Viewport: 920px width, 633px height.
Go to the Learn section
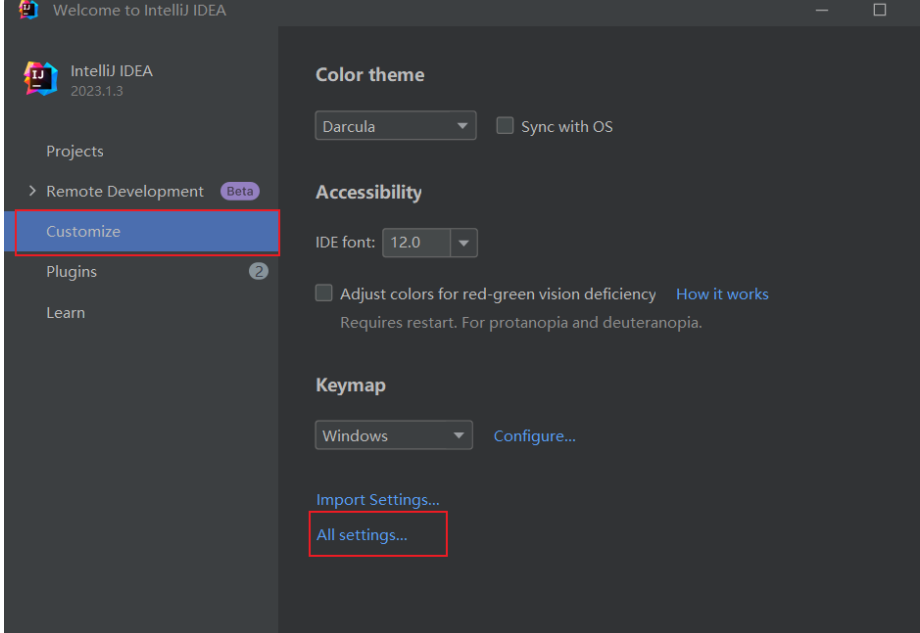[x=66, y=313]
